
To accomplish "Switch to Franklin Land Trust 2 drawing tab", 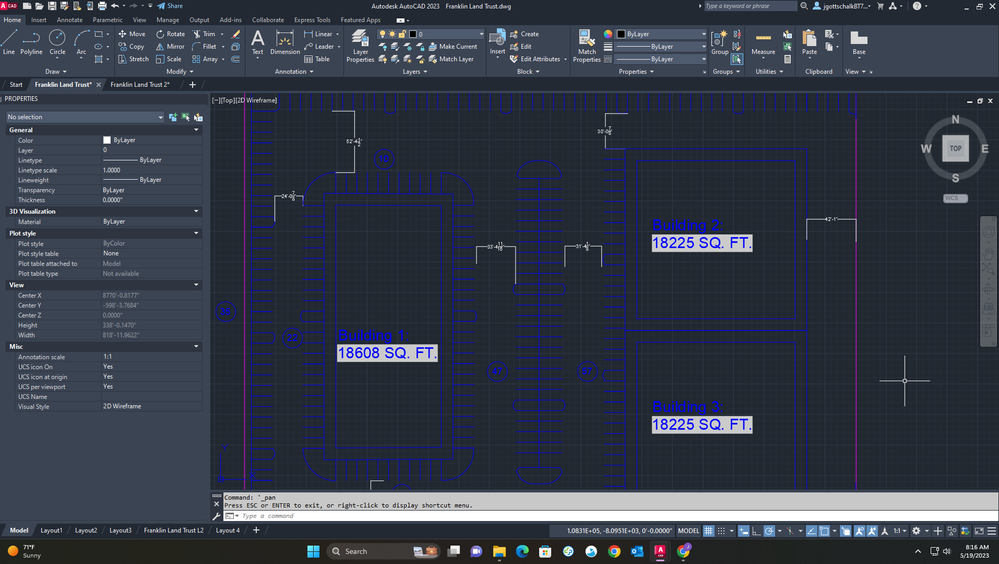I will [x=140, y=85].
